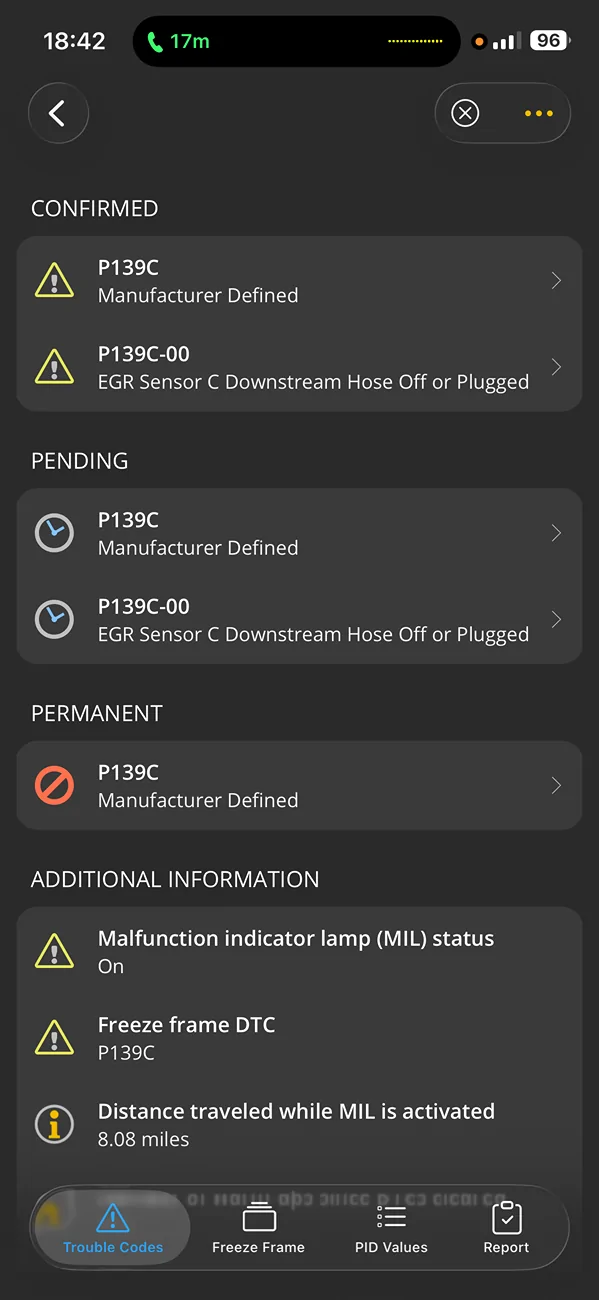
Task: Tap the red prohibited icon for permanent P139C
Action: (54, 786)
